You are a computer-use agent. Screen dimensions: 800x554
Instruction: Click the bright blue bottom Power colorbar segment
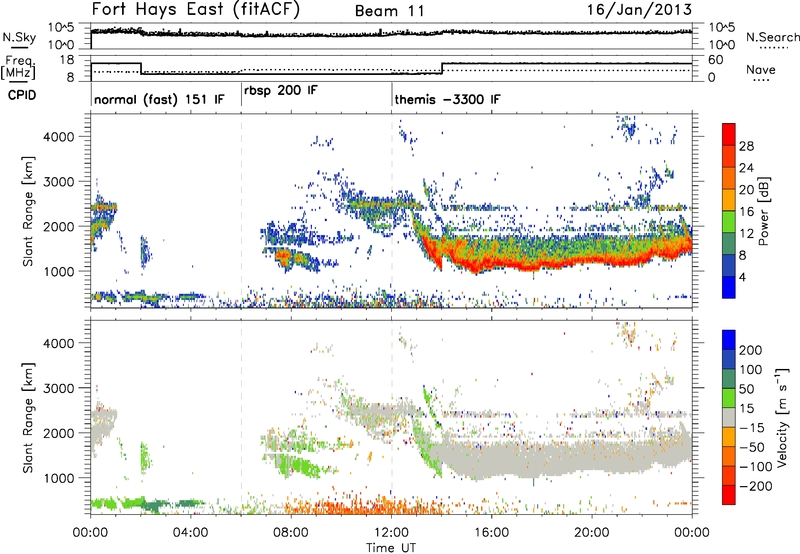(729, 288)
